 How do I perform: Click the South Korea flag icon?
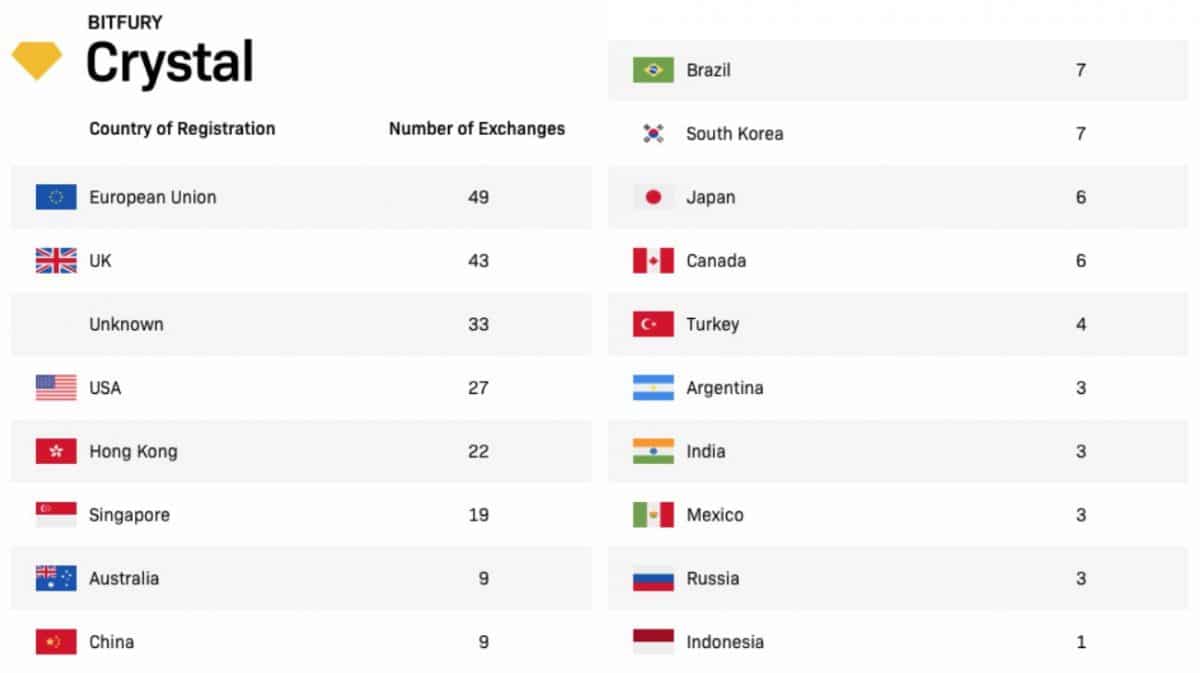coord(653,134)
